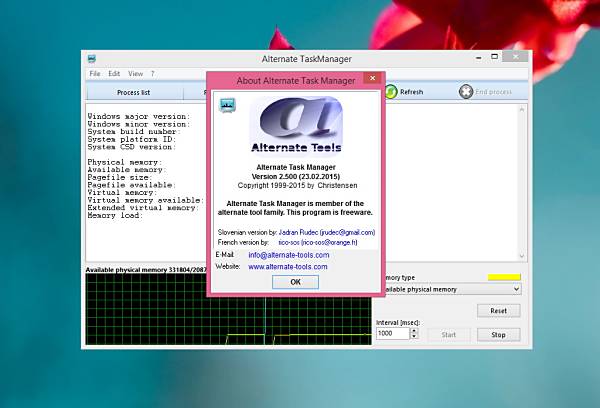This screenshot has height=408, width=600.
Task: Click the Alternate TaskManager title bar icon
Action: [92, 59]
